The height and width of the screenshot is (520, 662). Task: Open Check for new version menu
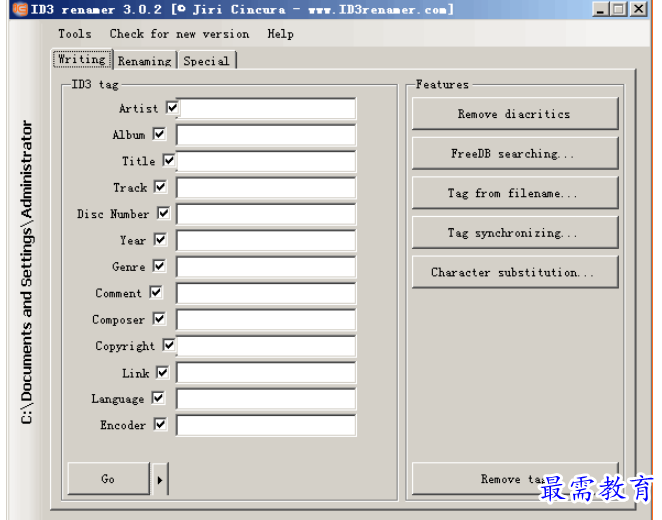coord(179,34)
